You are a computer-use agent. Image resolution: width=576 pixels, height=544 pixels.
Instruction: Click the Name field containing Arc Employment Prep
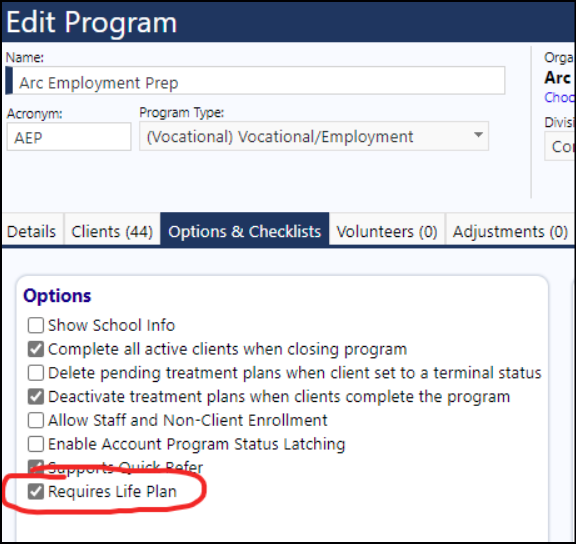coord(255,81)
